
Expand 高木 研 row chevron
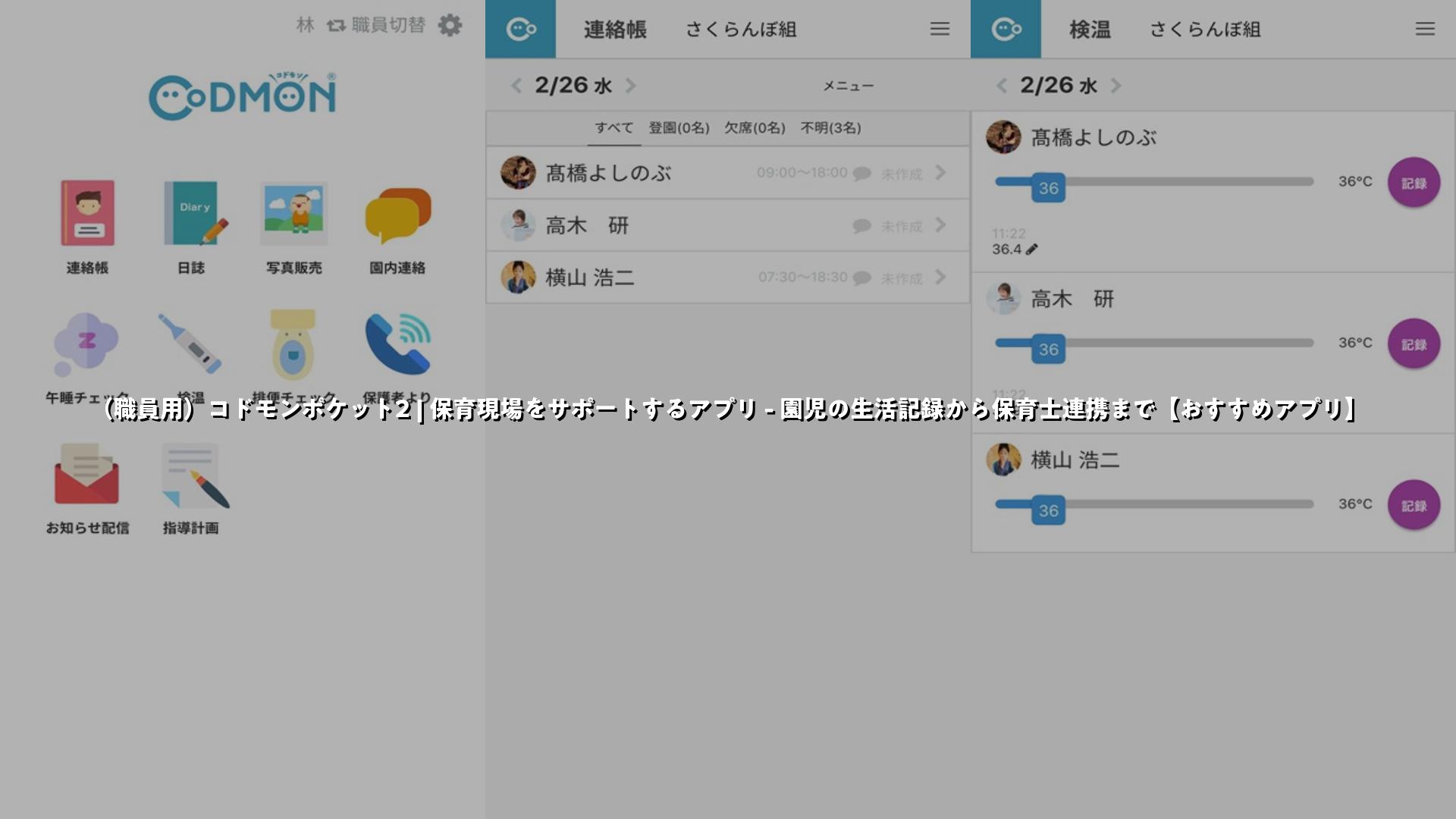940,225
